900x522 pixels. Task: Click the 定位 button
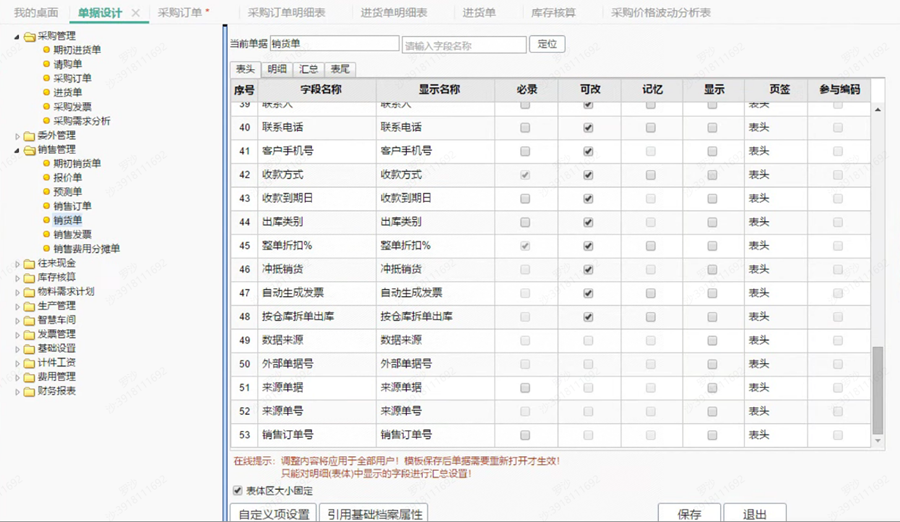(547, 44)
